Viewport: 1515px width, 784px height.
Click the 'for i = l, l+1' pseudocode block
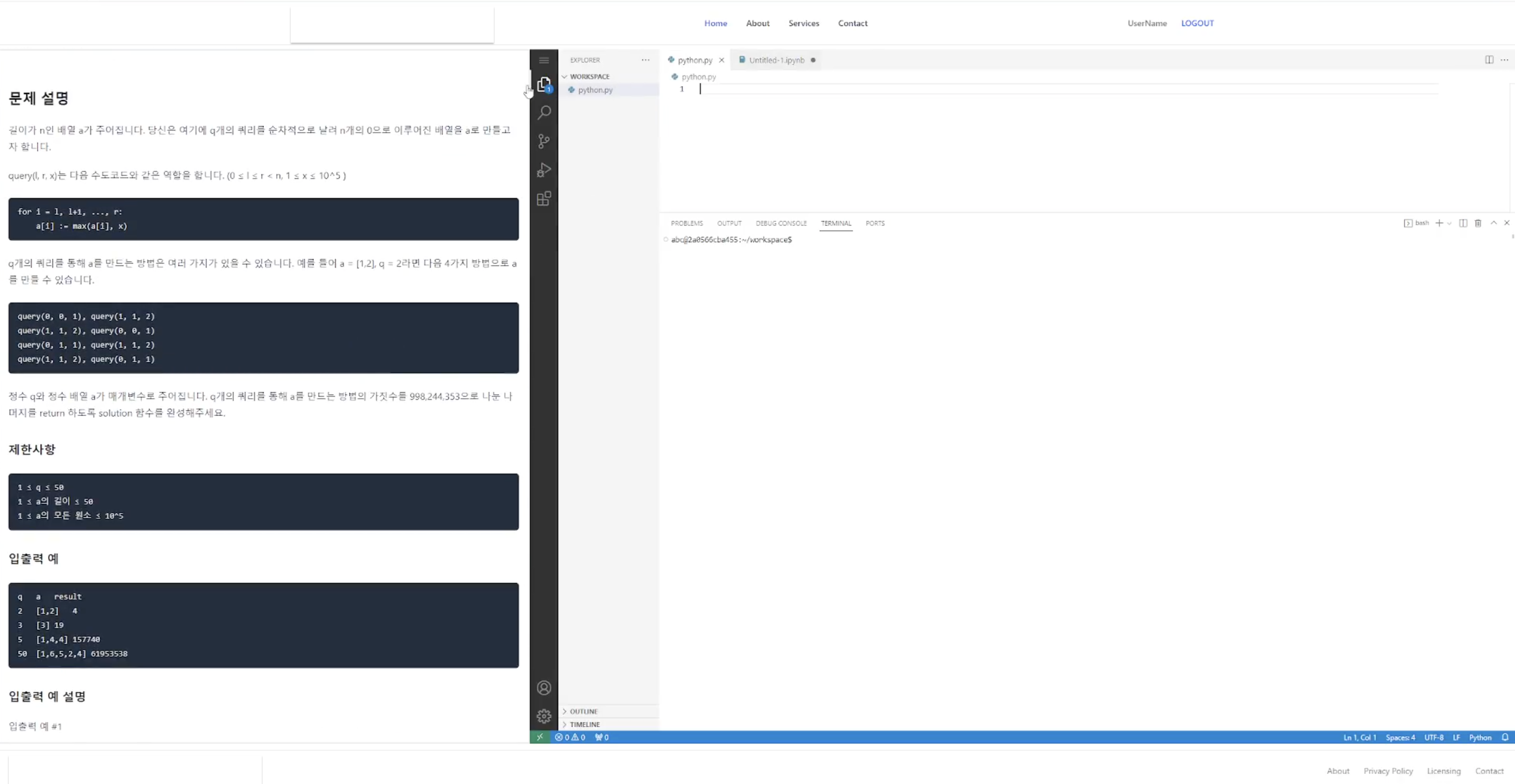pyautogui.click(x=263, y=219)
